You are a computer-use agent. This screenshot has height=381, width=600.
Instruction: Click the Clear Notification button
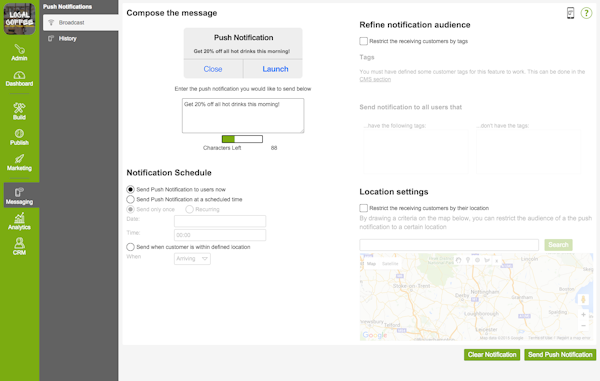pos(492,355)
